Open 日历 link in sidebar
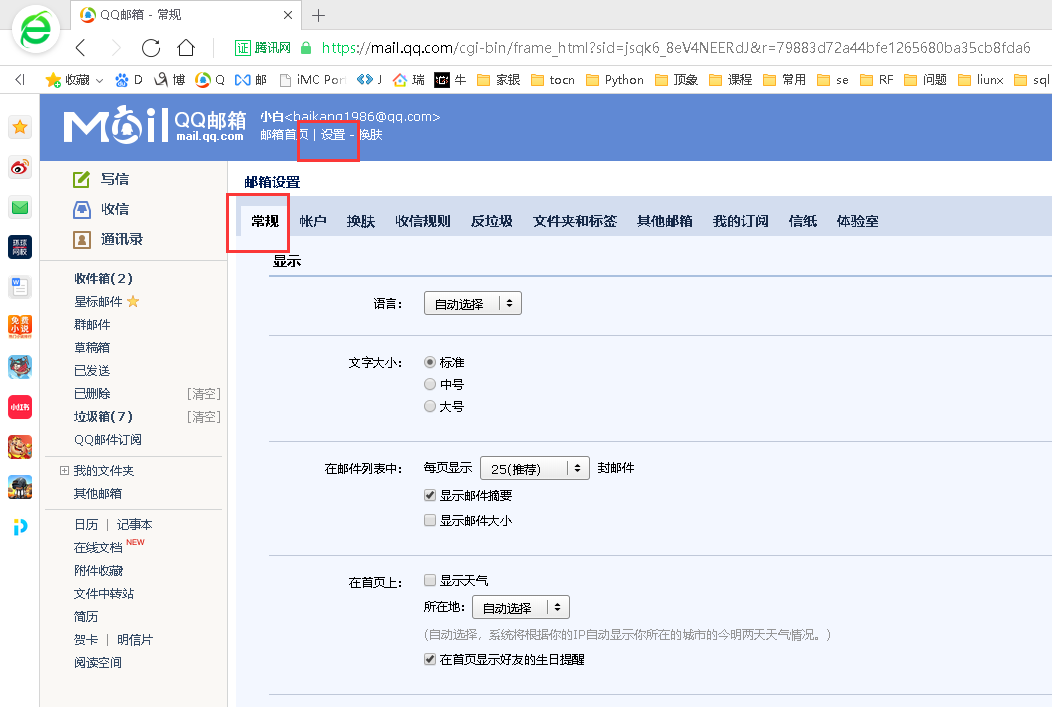 [86, 525]
